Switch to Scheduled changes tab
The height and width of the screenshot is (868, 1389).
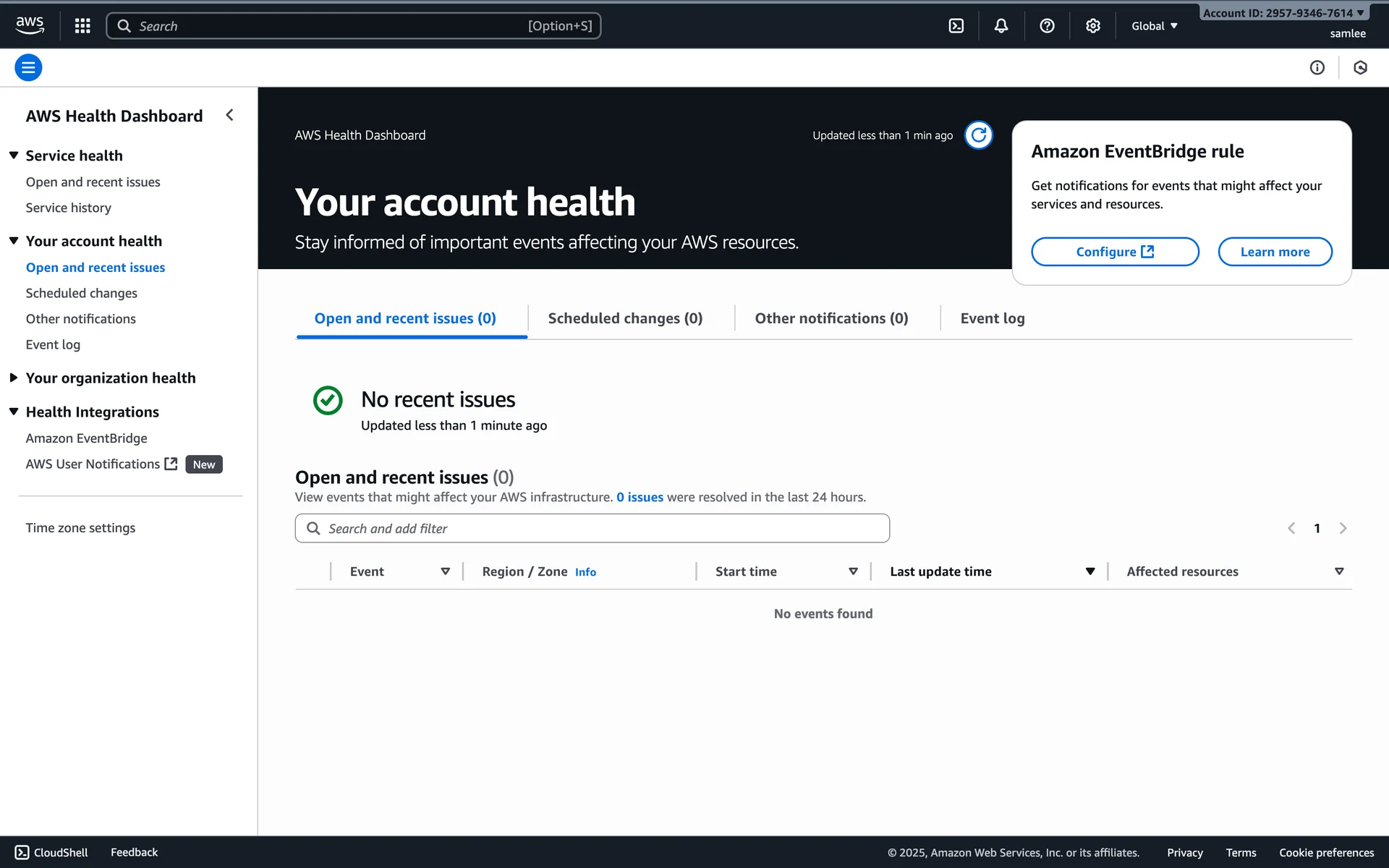pyautogui.click(x=625, y=318)
